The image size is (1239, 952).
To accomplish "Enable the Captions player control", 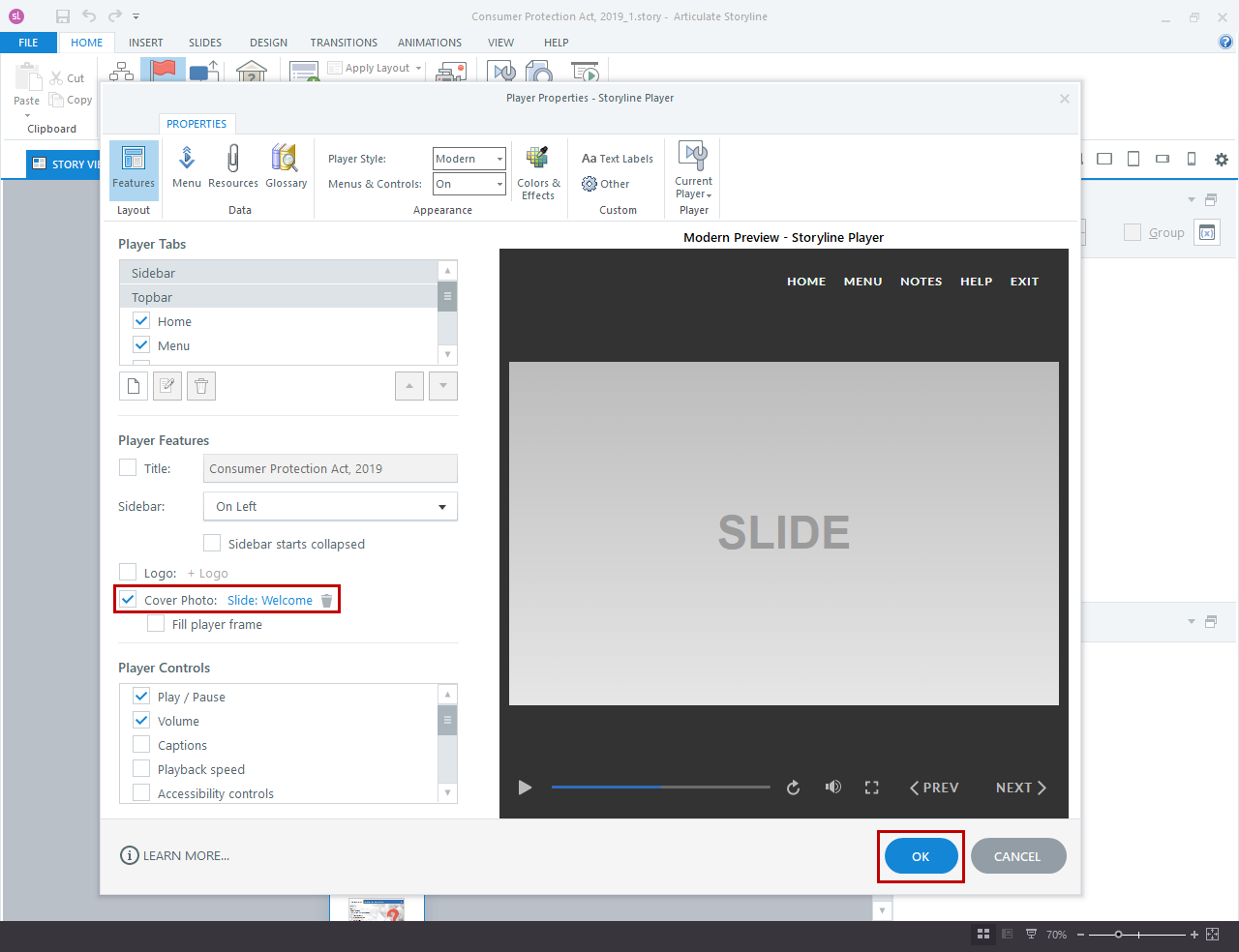I will point(141,745).
